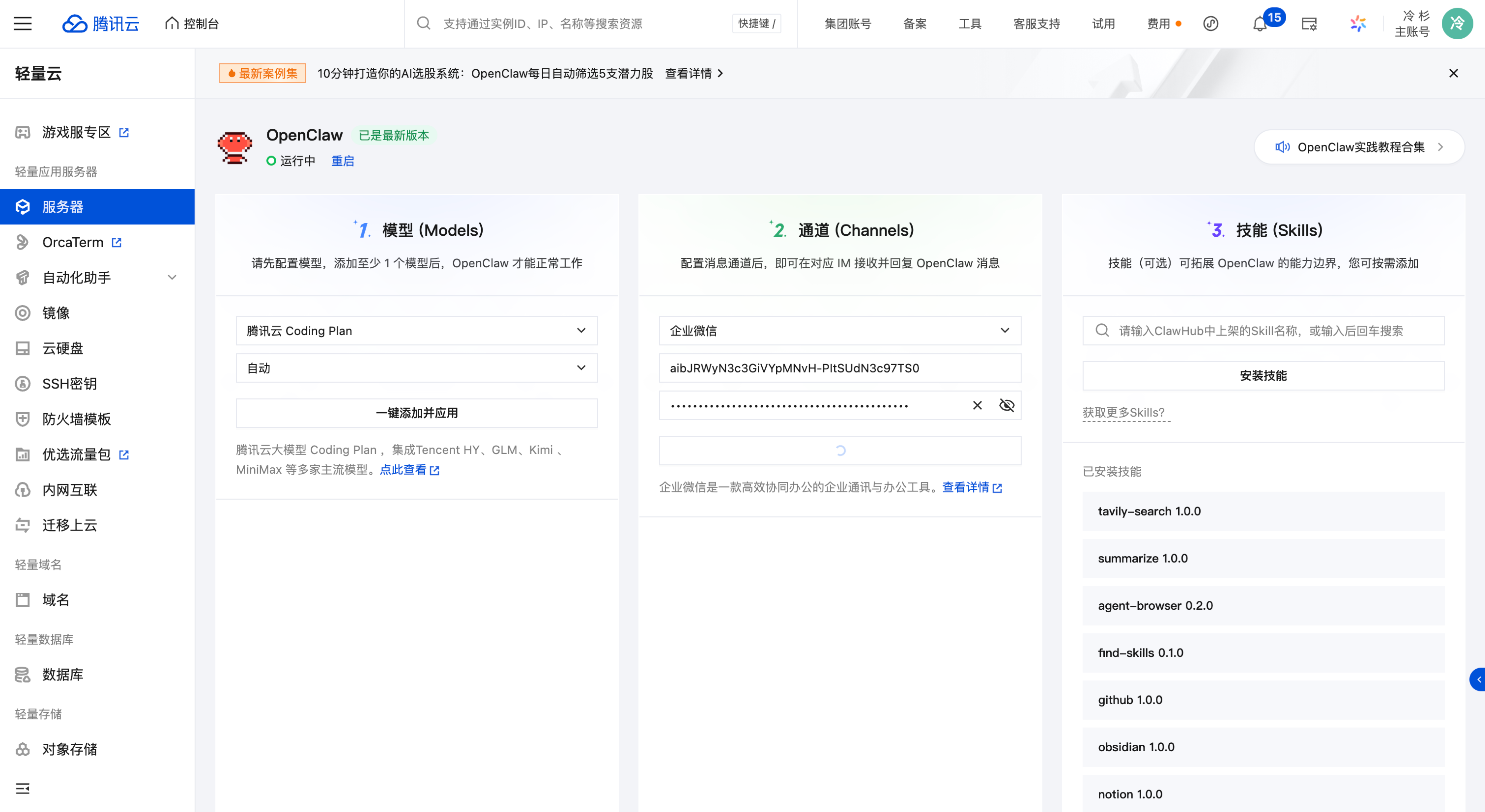Switch to the 工具 menu in top bar
Viewport: 1485px width, 812px height.
(x=968, y=24)
